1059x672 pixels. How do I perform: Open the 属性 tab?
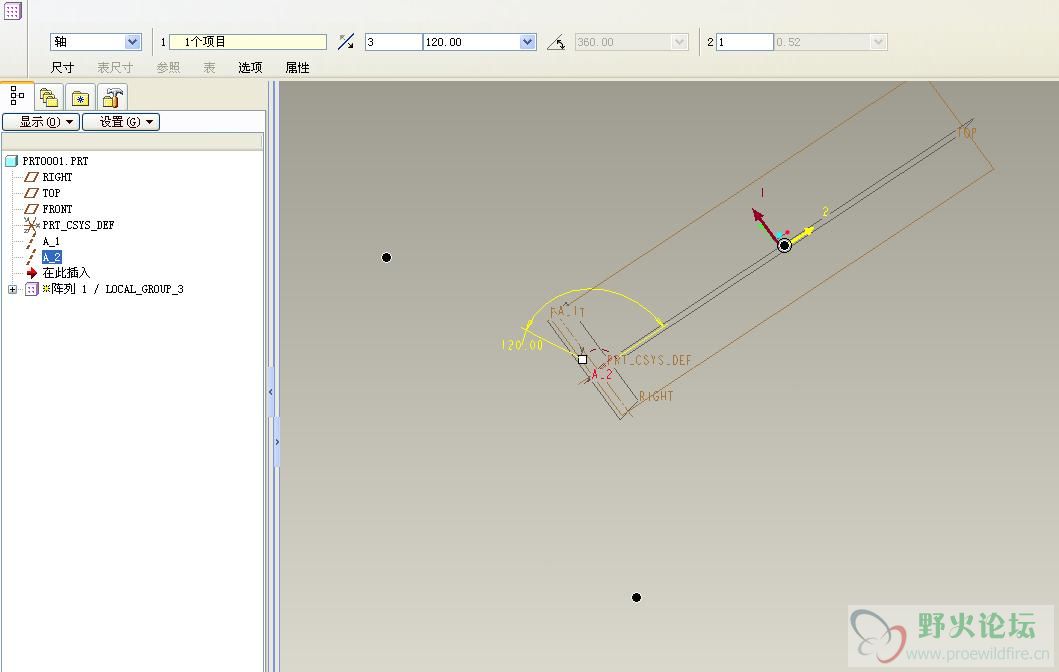click(x=297, y=68)
